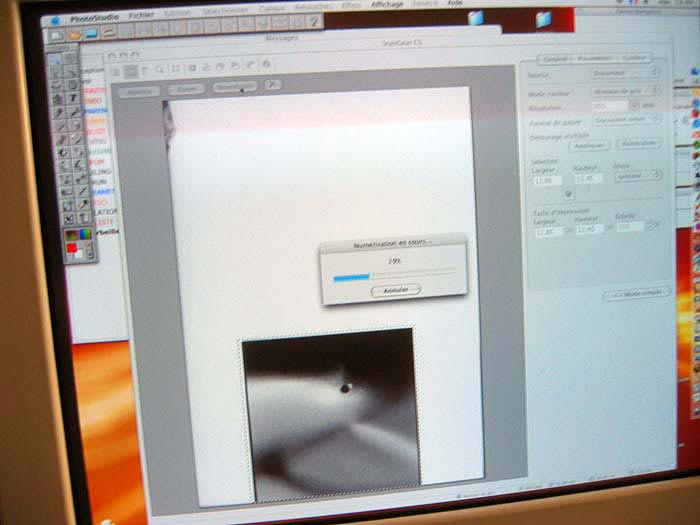Open the Format de papier dropdown

(x=626, y=119)
